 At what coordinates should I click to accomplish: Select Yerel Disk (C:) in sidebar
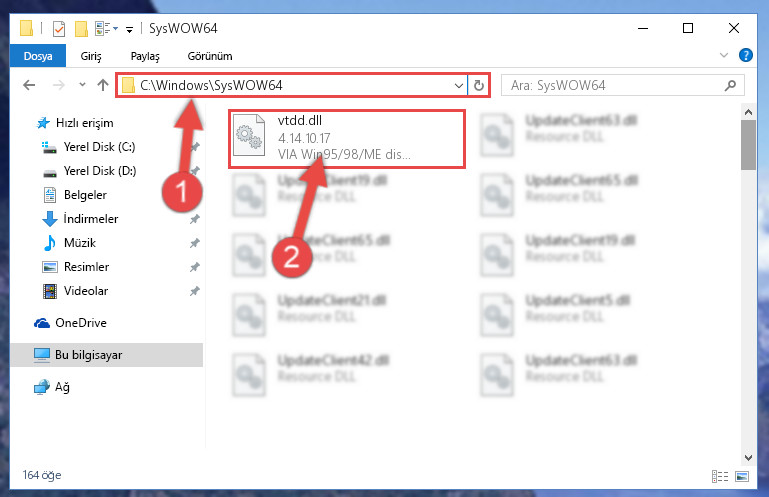[99, 147]
